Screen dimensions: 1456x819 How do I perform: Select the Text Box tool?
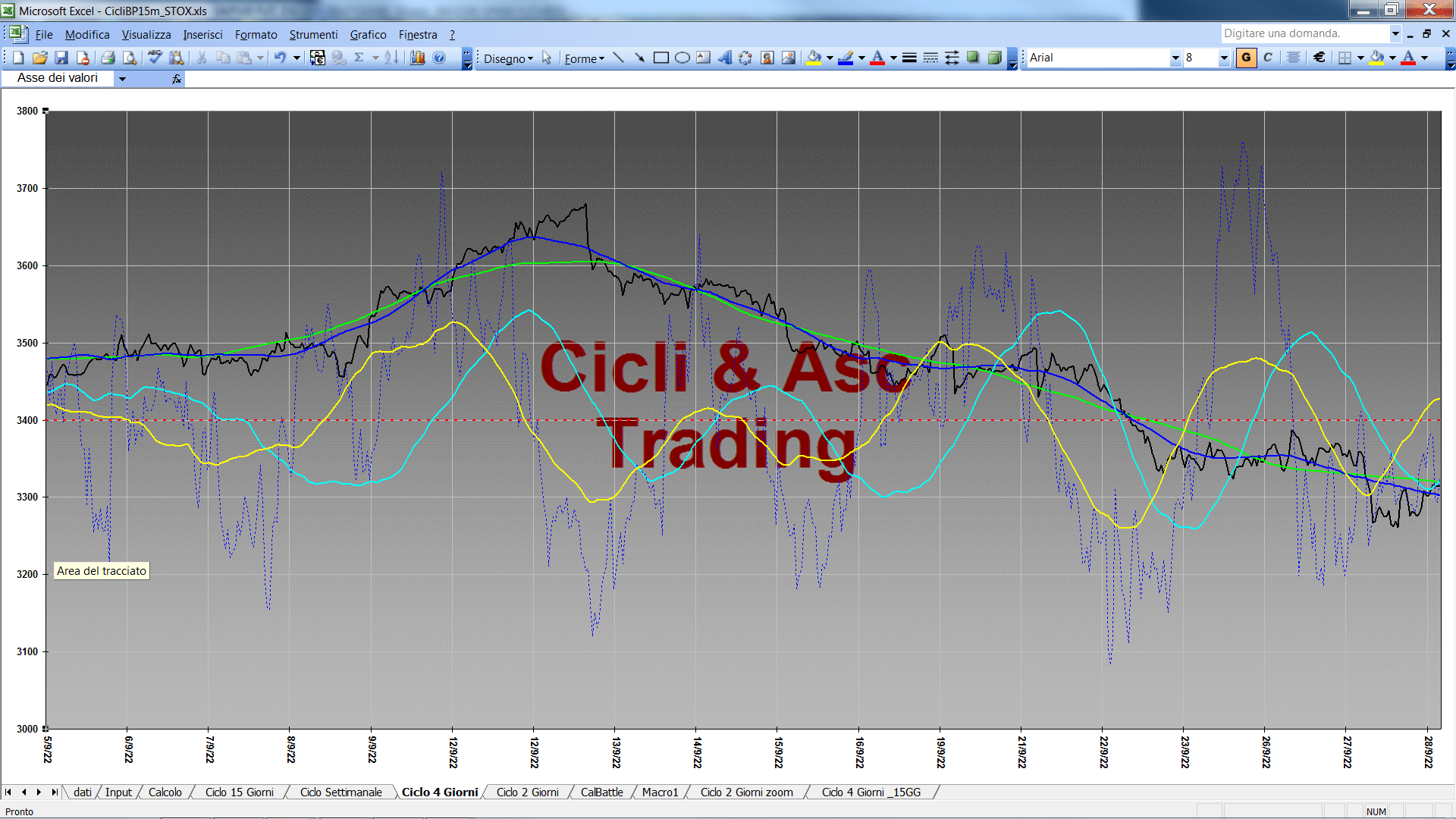(704, 58)
